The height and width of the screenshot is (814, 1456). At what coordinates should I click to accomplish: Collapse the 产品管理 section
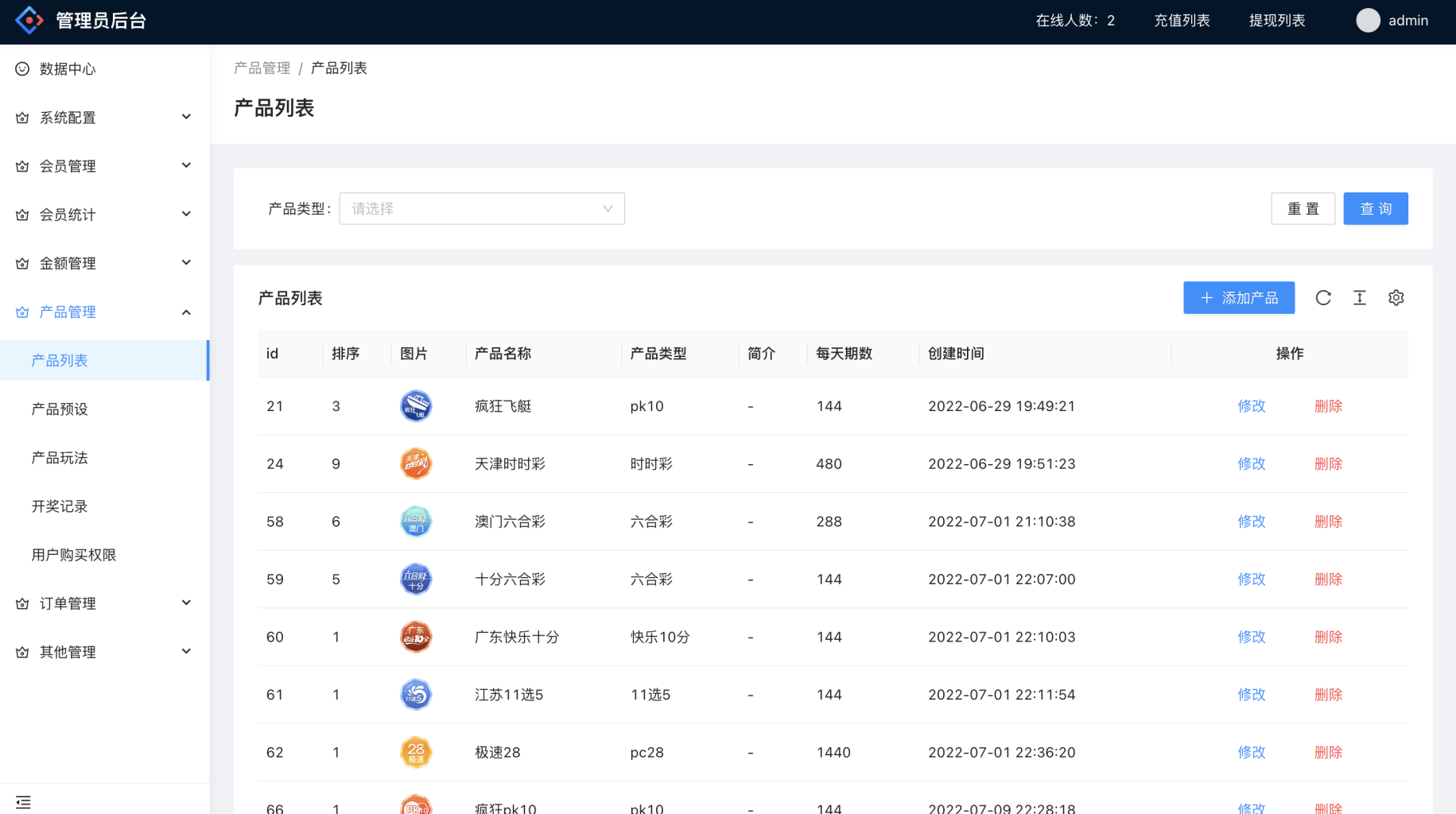pos(103,312)
